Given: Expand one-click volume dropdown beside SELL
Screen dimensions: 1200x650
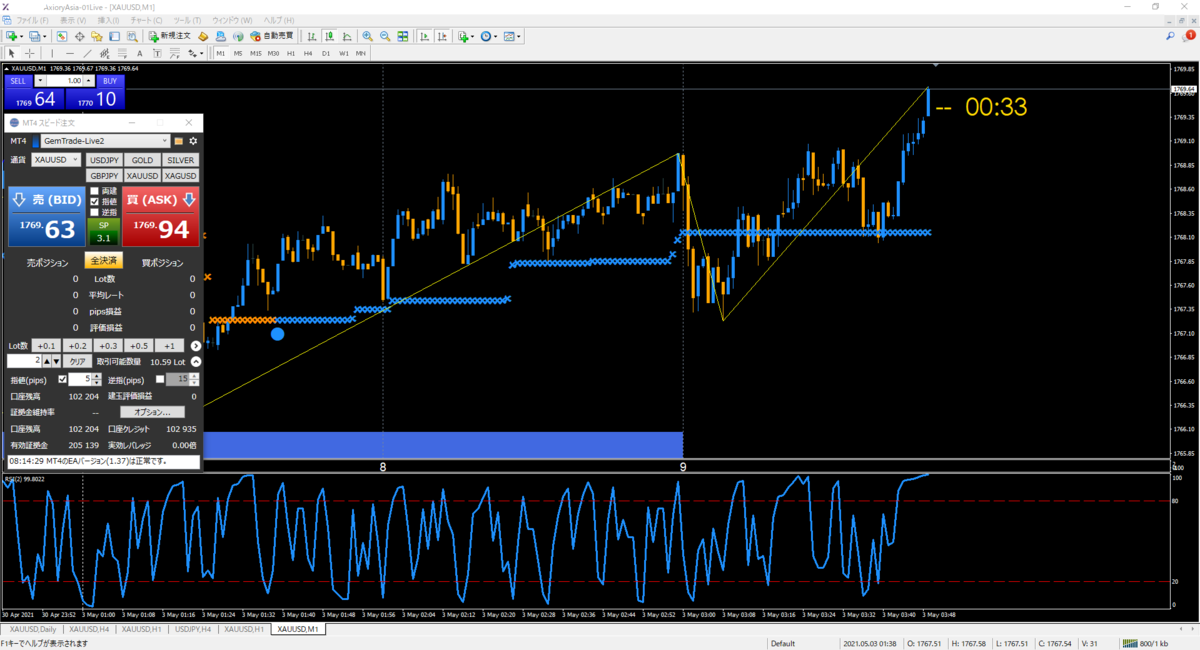Looking at the screenshot, I should 39,81.
